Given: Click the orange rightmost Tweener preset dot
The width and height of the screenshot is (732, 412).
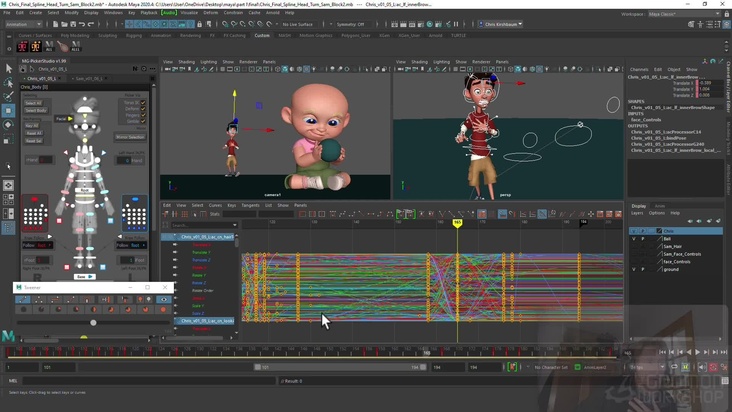Looking at the screenshot, I should coord(163,309).
